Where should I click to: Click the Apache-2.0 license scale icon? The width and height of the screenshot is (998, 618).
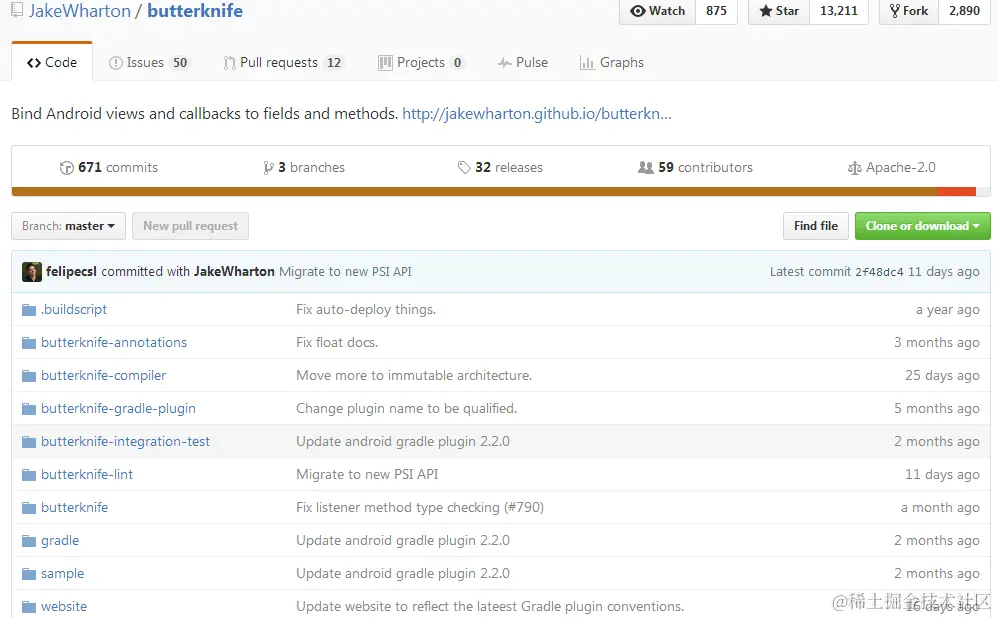pyautogui.click(x=854, y=168)
